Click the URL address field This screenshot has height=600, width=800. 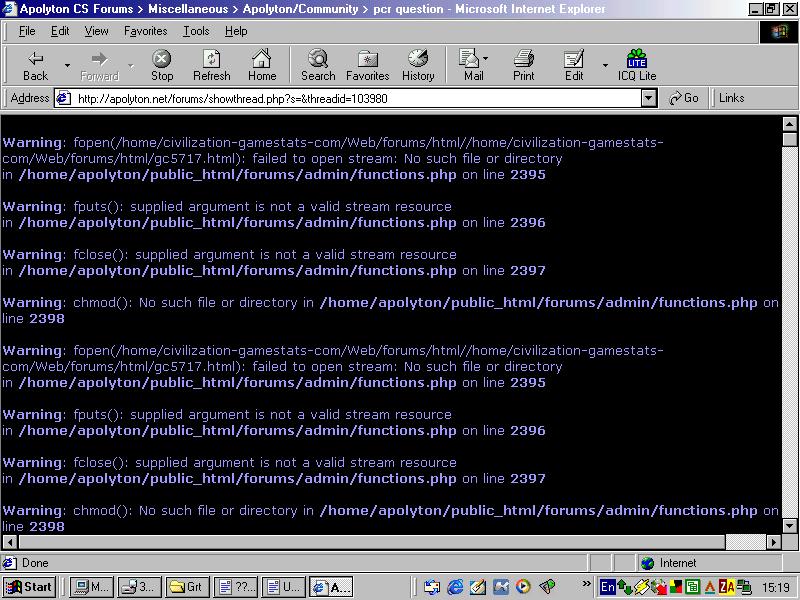click(350, 98)
